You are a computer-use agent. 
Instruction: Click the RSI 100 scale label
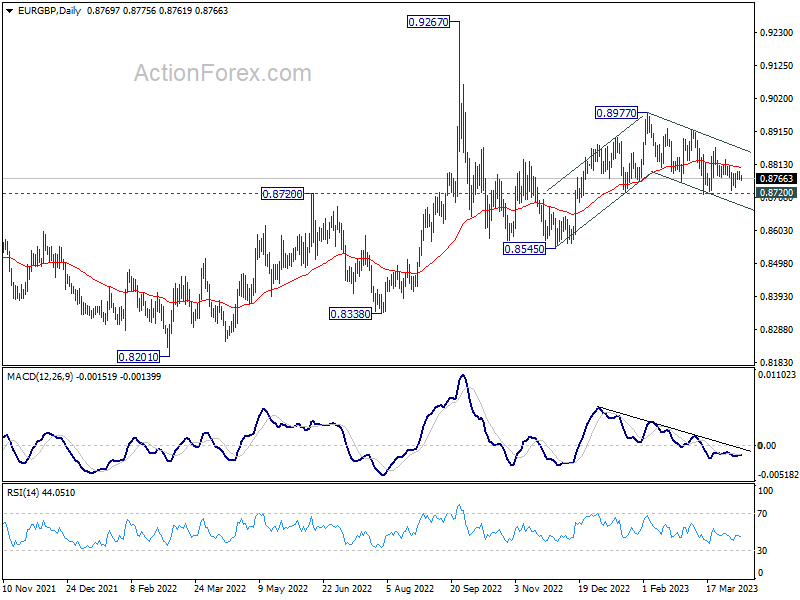766,491
